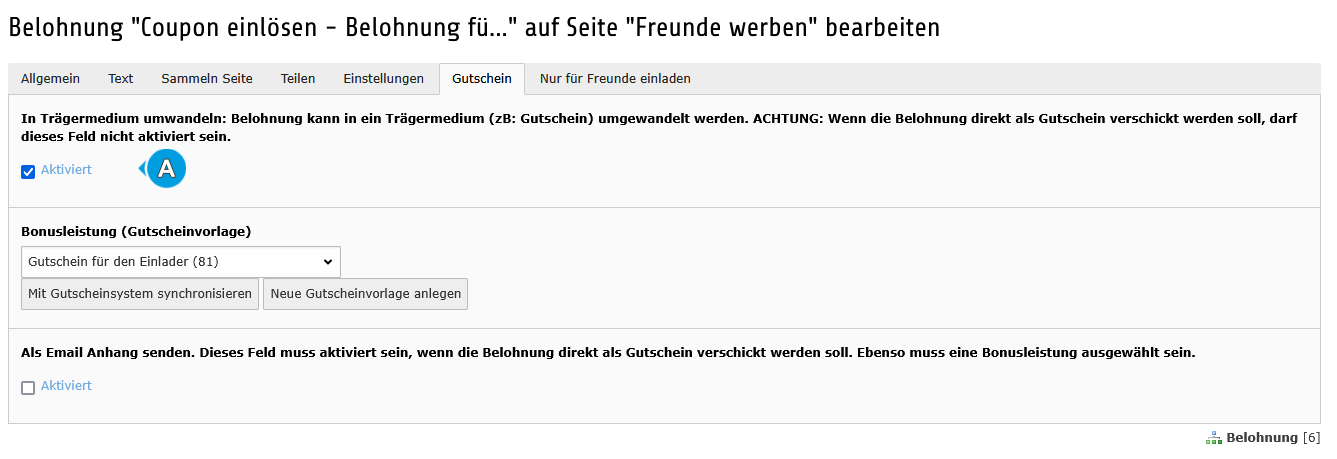Click the dropdown arrow of Gutschein für den Einlader
The height and width of the screenshot is (459, 1337).
pos(328,262)
